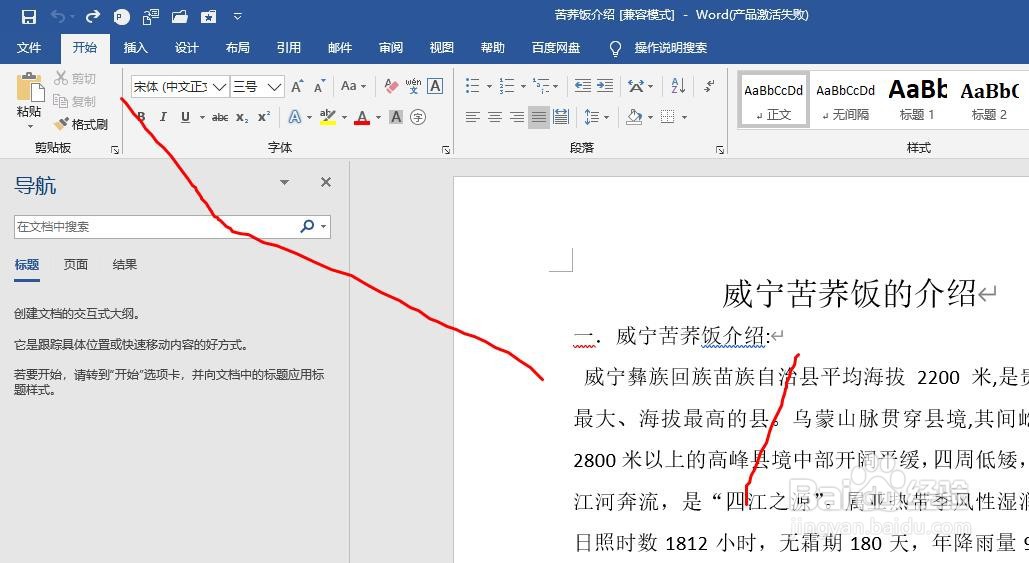The width and height of the screenshot is (1029, 563).
Task: Apply distributed alignment icon
Action: coord(561,117)
